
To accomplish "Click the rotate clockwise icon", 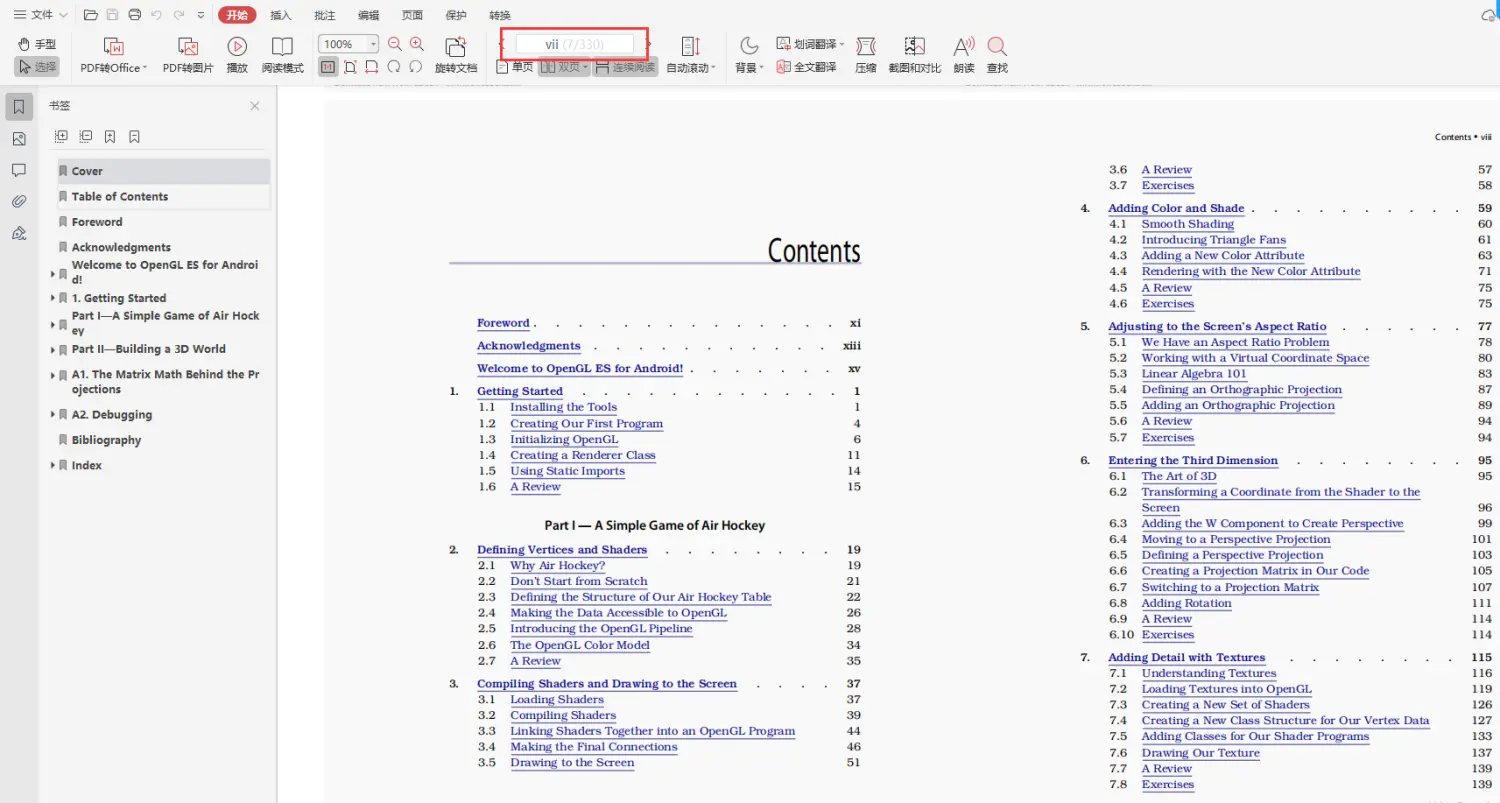I will [393, 67].
